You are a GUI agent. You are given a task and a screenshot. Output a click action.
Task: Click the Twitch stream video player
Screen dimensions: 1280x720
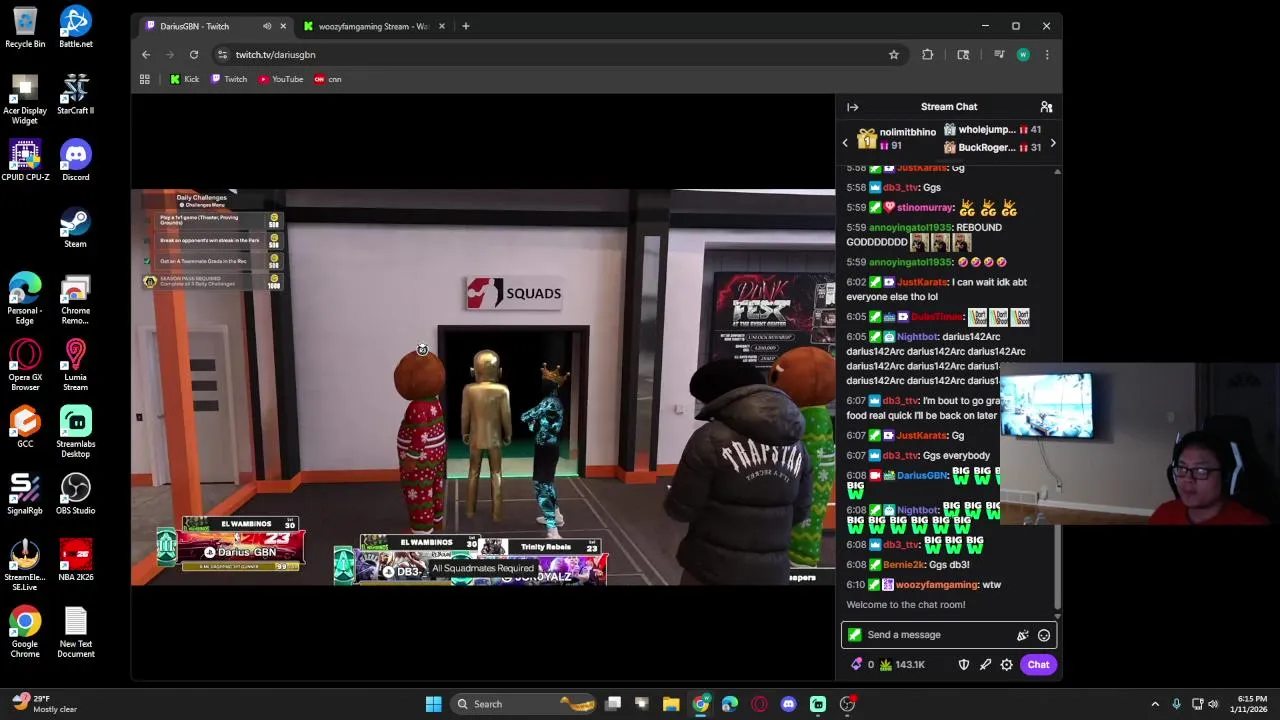pos(483,387)
